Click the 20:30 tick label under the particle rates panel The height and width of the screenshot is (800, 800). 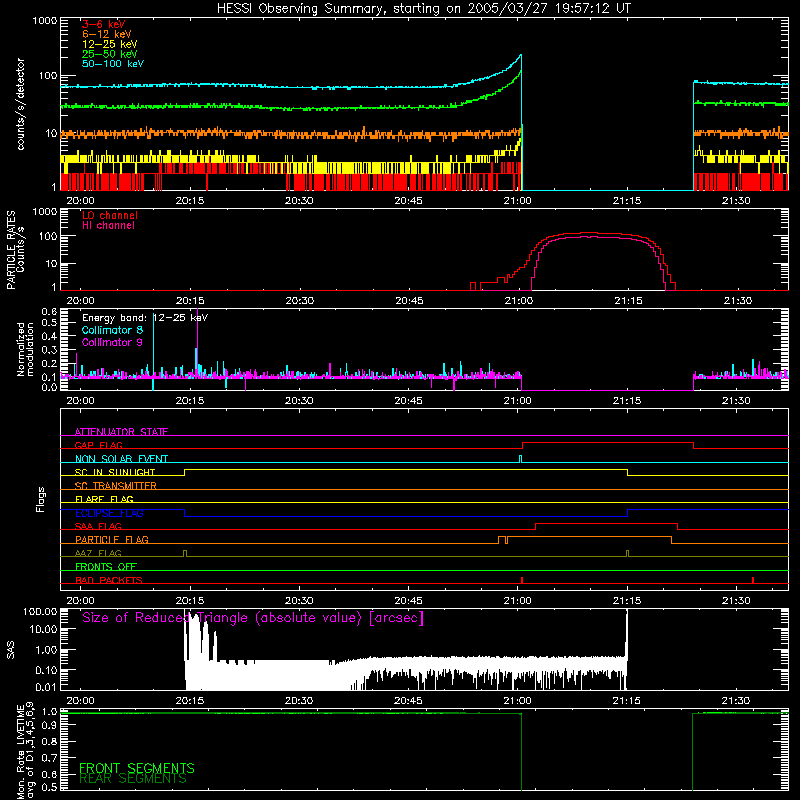(299, 301)
